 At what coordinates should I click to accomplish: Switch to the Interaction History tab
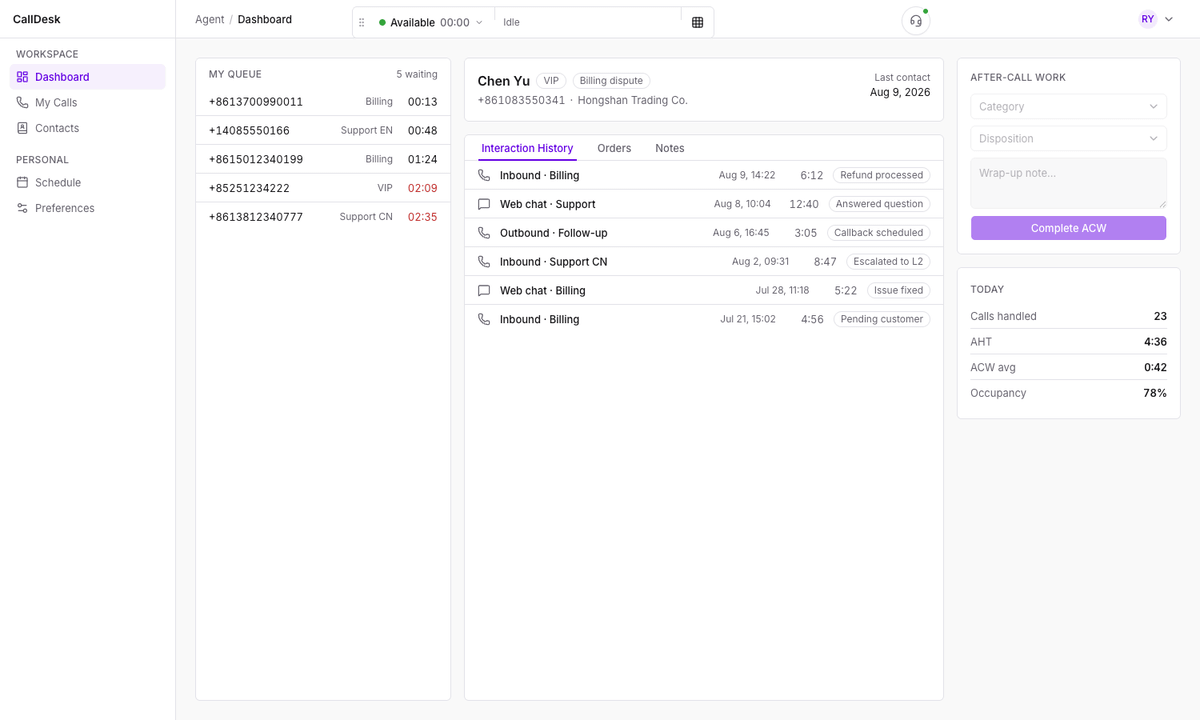[x=527, y=148]
